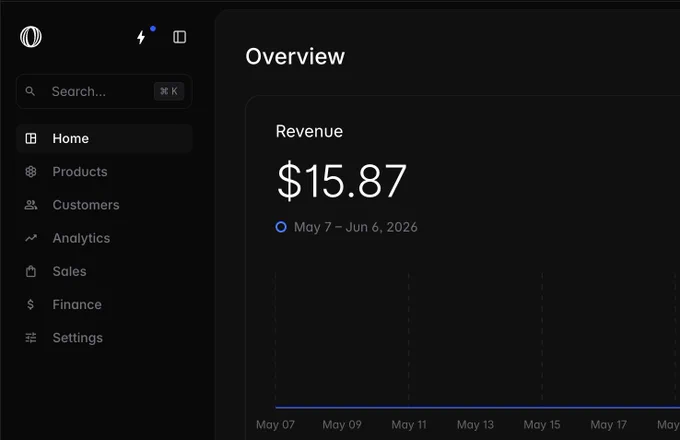
Task: Click the Analytics trend line icon
Action: [31, 238]
